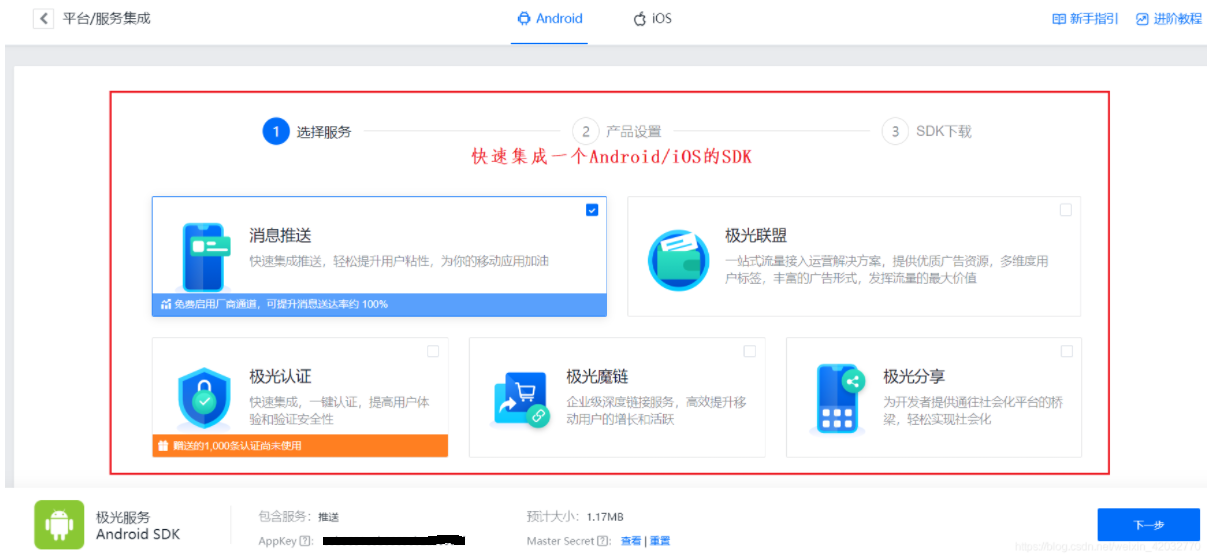Click the 极光认证 shield lock icon
Screen dimensions: 1210x557
coord(203,399)
